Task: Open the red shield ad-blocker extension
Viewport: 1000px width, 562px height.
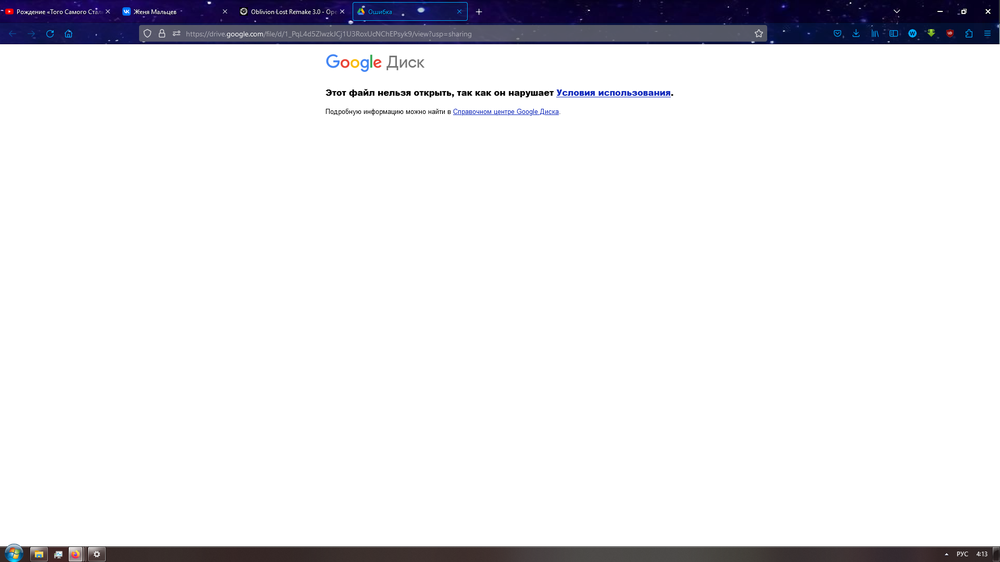Action: tap(950, 34)
